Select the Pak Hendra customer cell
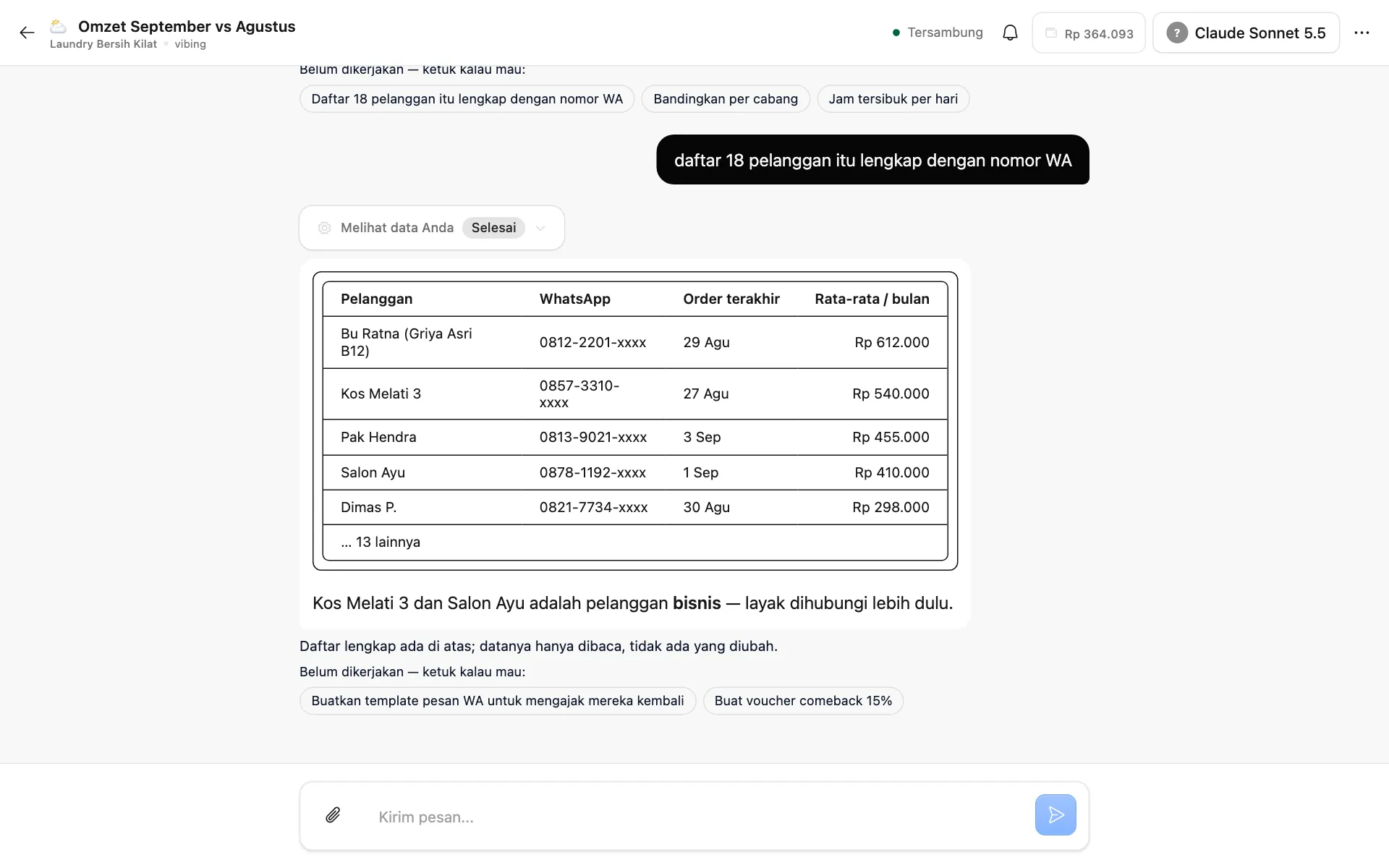The height and width of the screenshot is (868, 1389). (x=422, y=437)
